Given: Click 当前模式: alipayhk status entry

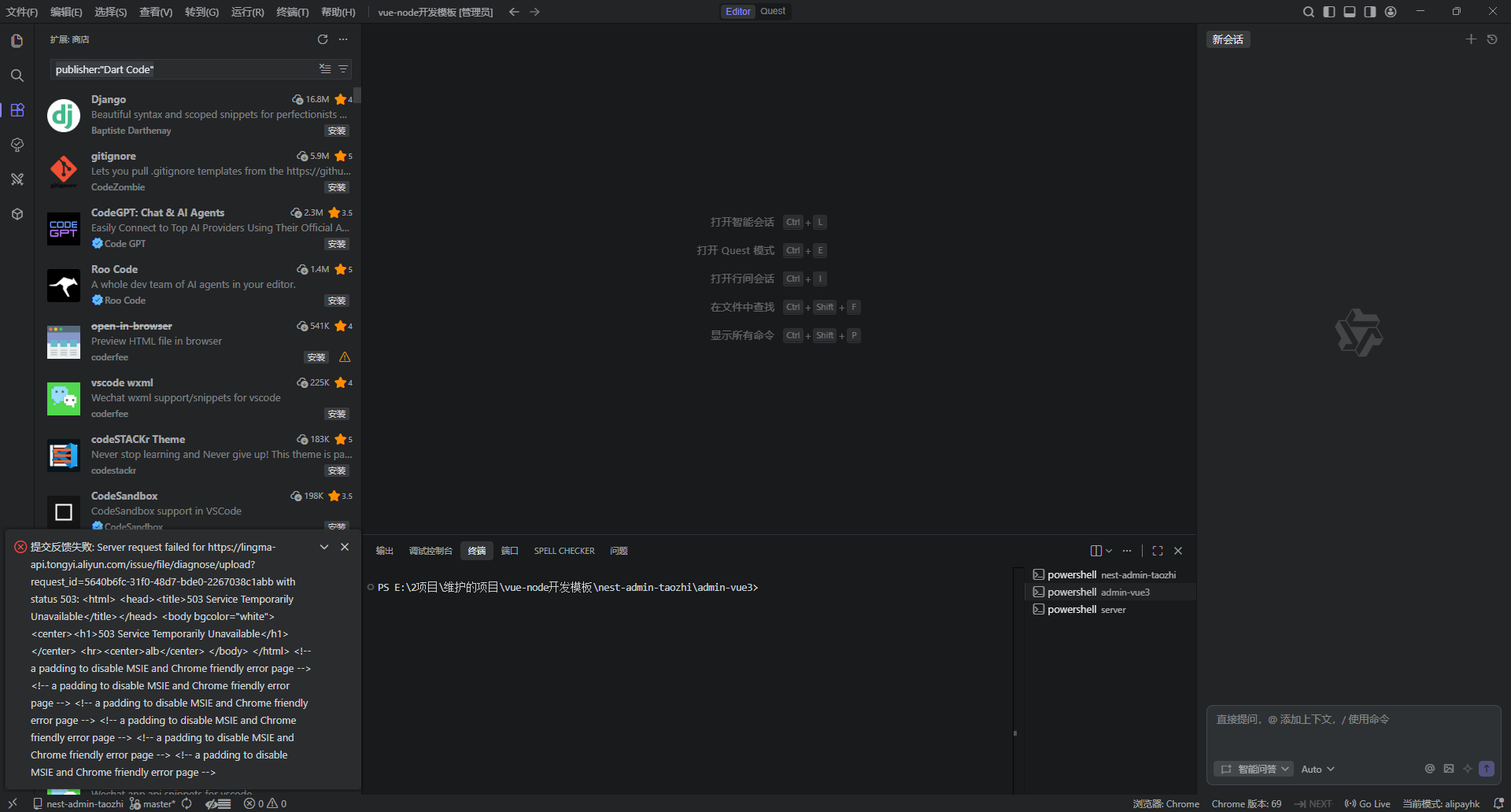Looking at the screenshot, I should (1441, 803).
